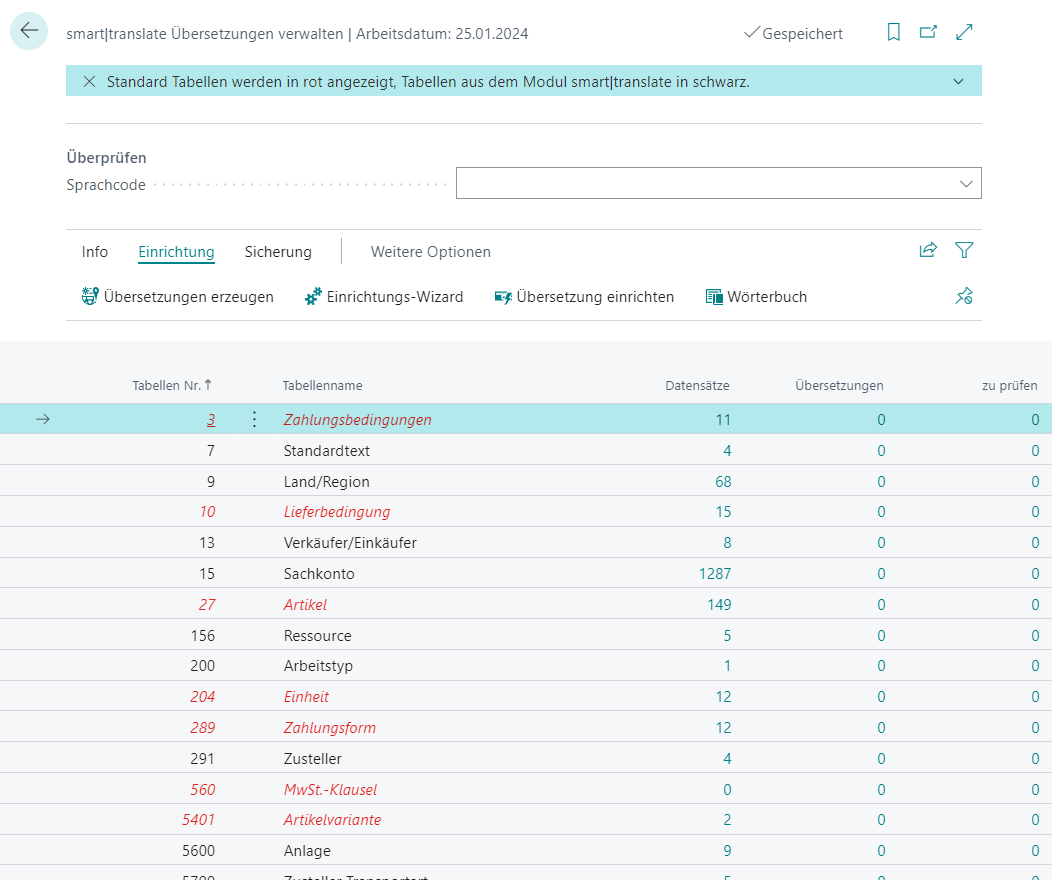The image size is (1052, 880).
Task: Click the share icon above the toolbar
Action: [928, 251]
